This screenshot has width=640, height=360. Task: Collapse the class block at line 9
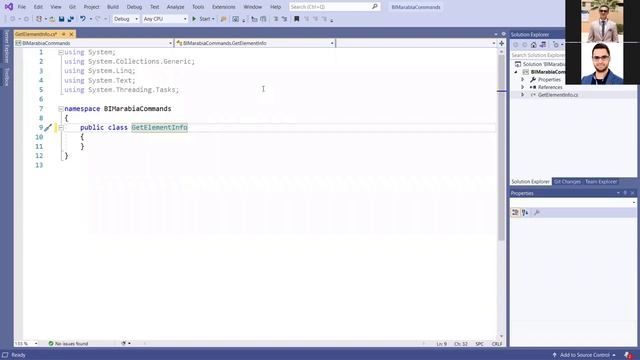61,128
